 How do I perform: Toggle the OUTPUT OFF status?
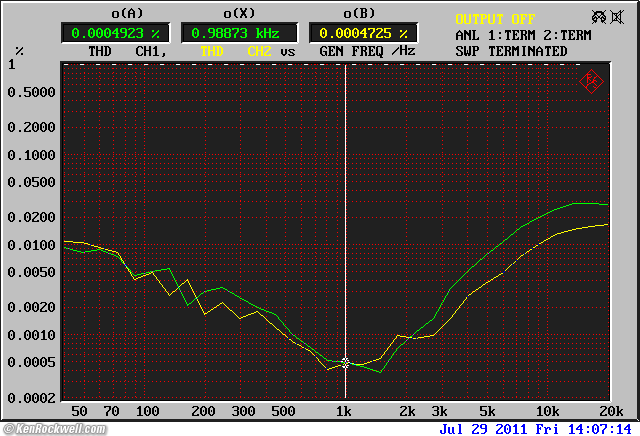(x=495, y=19)
